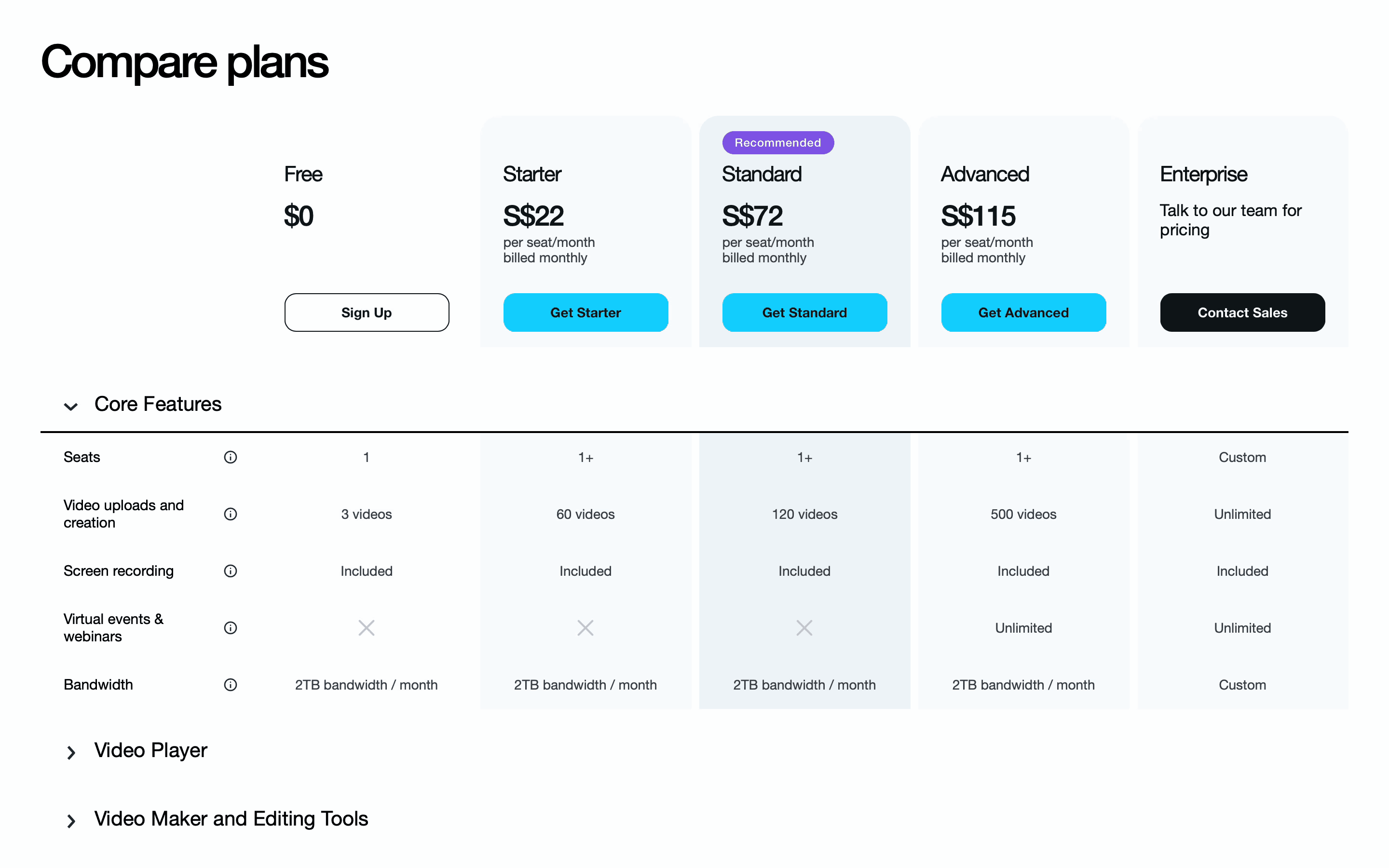This screenshot has width=1389, height=868.
Task: Click Get Advanced
Action: coord(1023,312)
